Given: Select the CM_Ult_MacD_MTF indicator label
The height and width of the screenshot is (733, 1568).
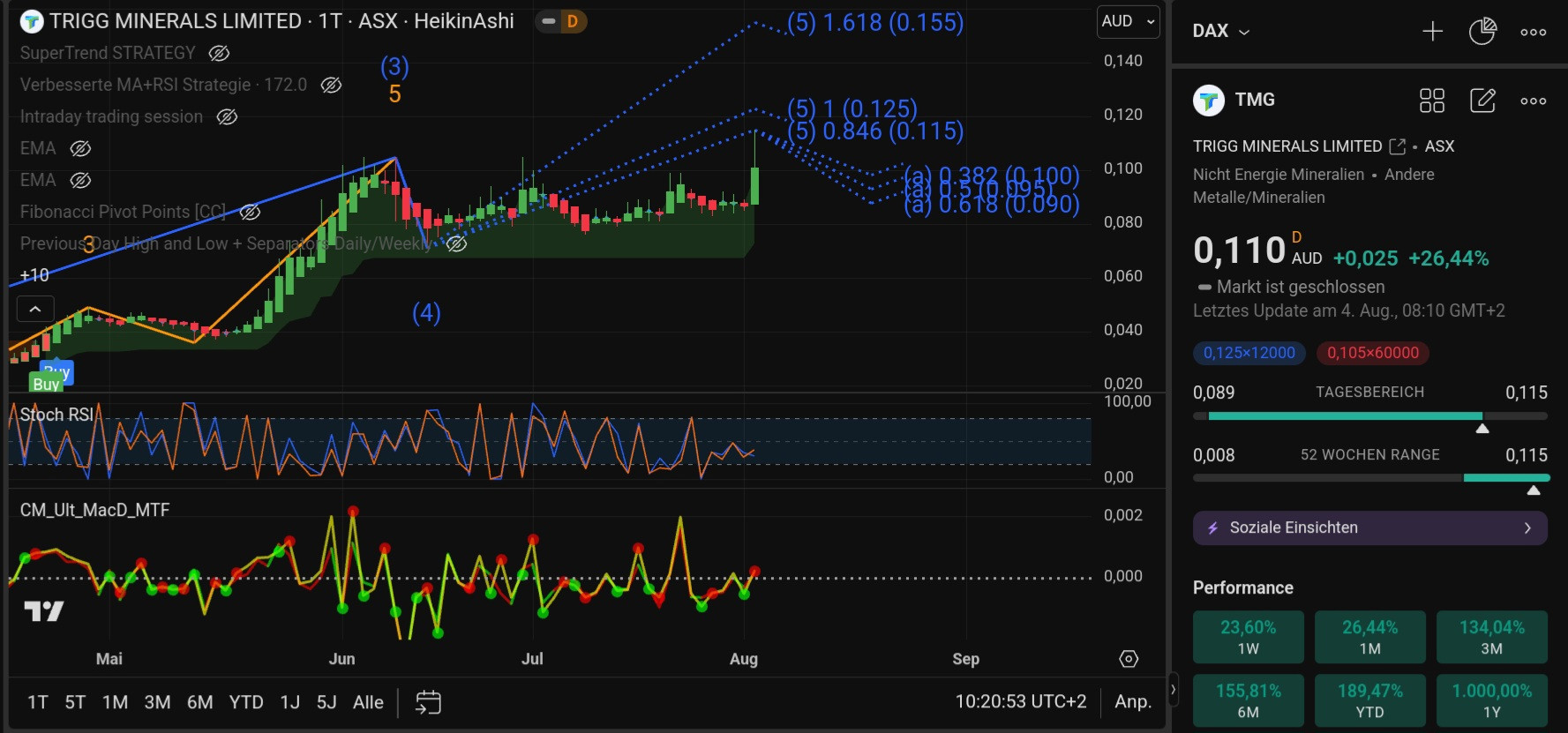Looking at the screenshot, I should [94, 510].
